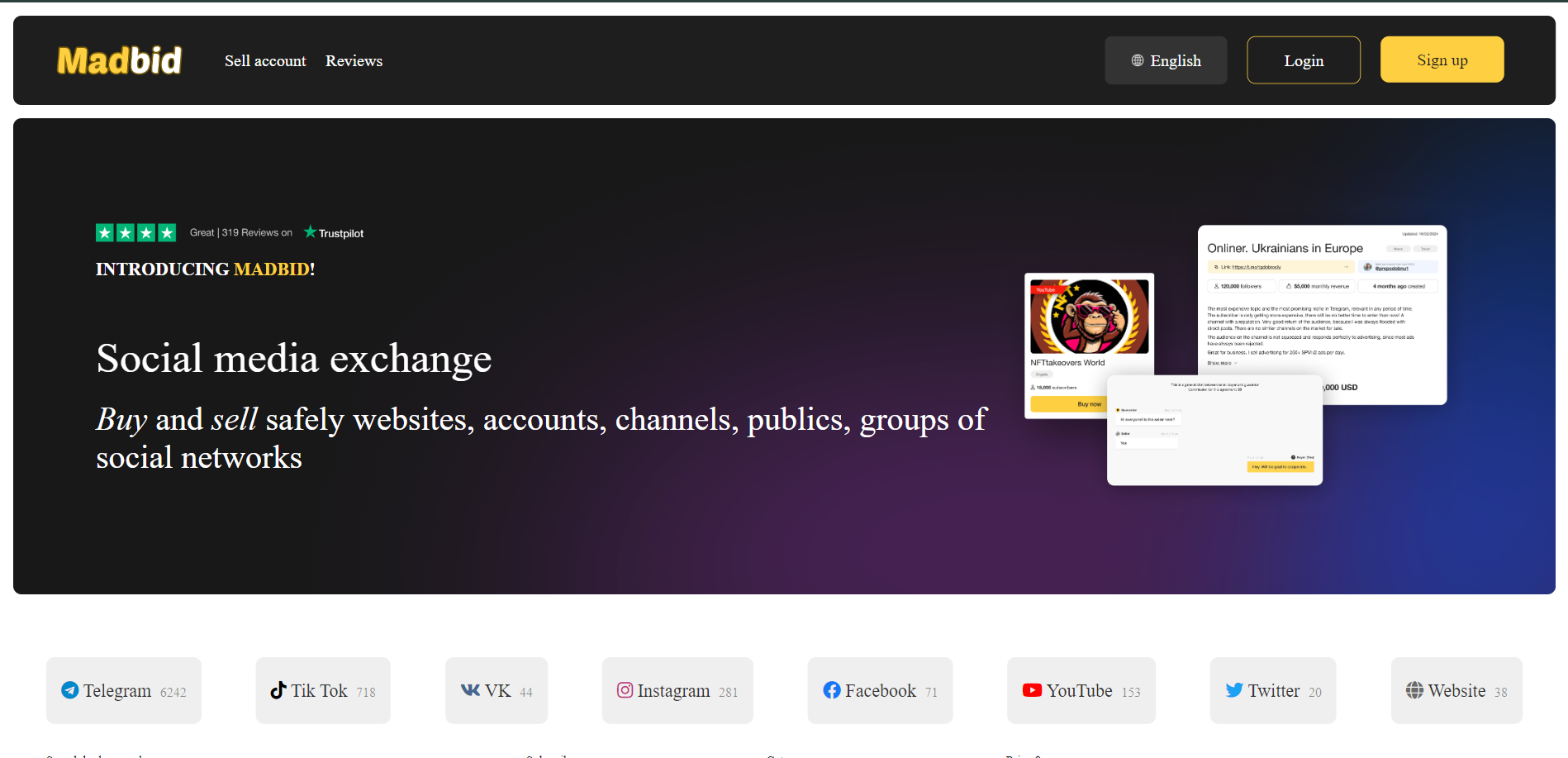Open the Sell account page
The width and height of the screenshot is (1568, 758).
click(265, 61)
